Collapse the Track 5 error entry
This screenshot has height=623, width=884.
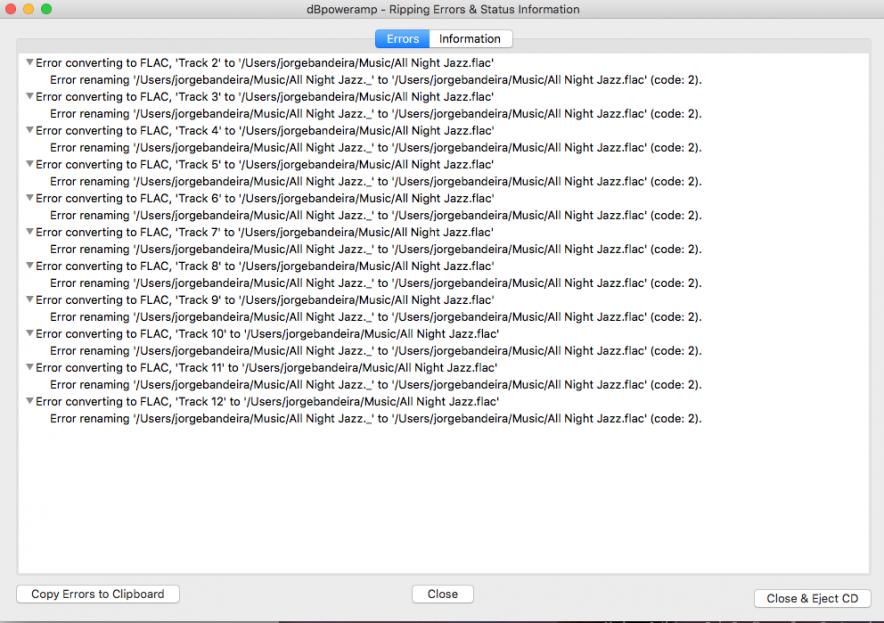(x=29, y=165)
